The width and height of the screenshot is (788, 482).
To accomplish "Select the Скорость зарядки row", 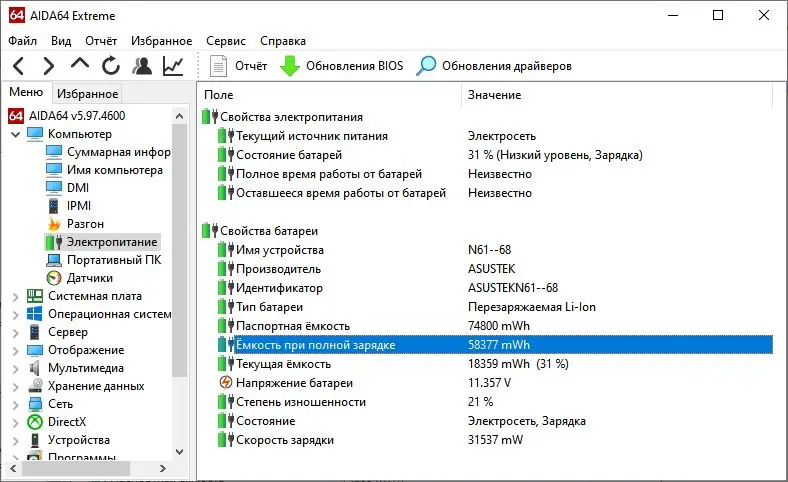I will tap(495, 440).
